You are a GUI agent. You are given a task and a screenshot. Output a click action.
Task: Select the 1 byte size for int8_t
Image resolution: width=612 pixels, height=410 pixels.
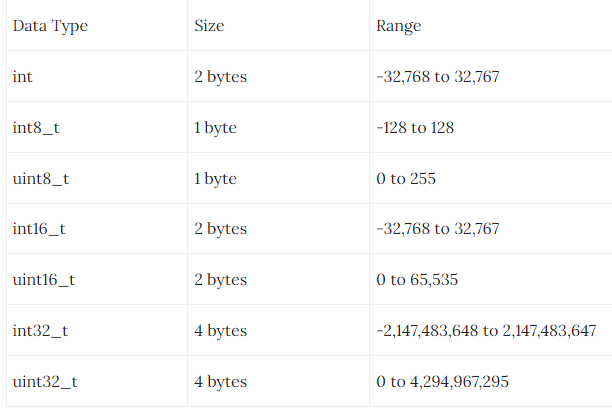point(215,128)
